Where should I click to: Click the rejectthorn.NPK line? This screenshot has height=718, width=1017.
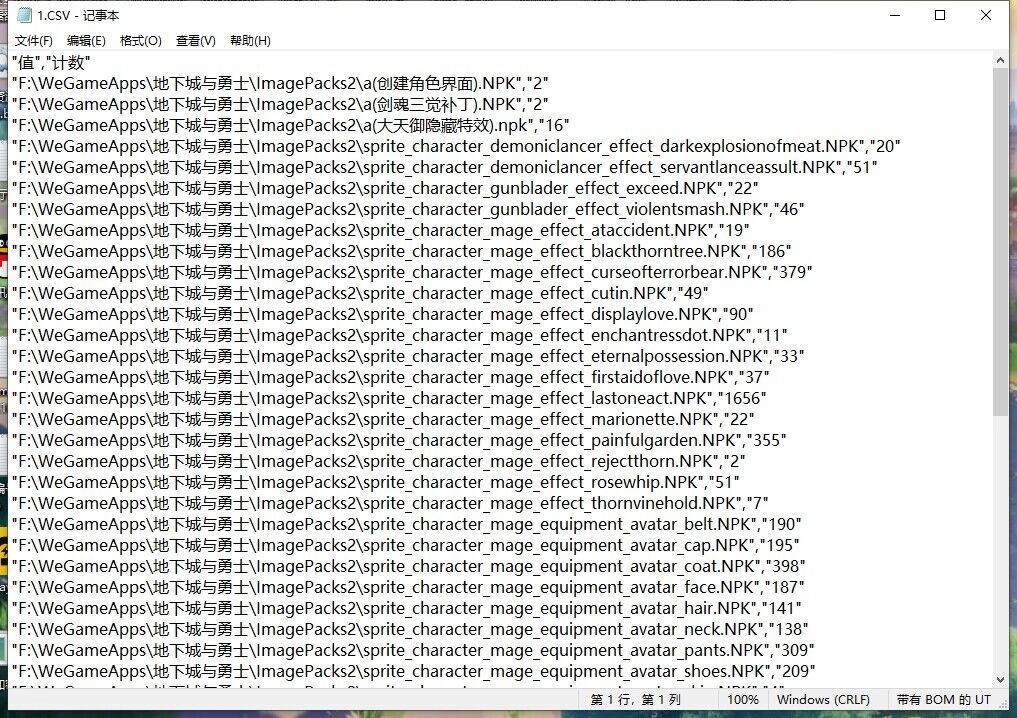[x=379, y=461]
